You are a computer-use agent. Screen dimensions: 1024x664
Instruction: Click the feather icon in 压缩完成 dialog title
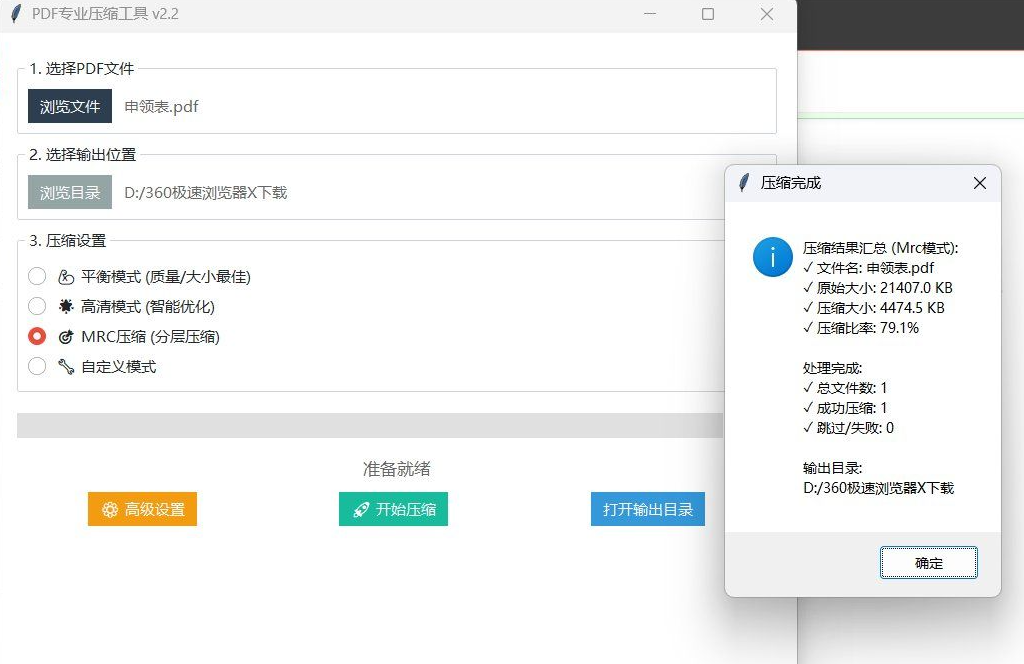coord(744,183)
